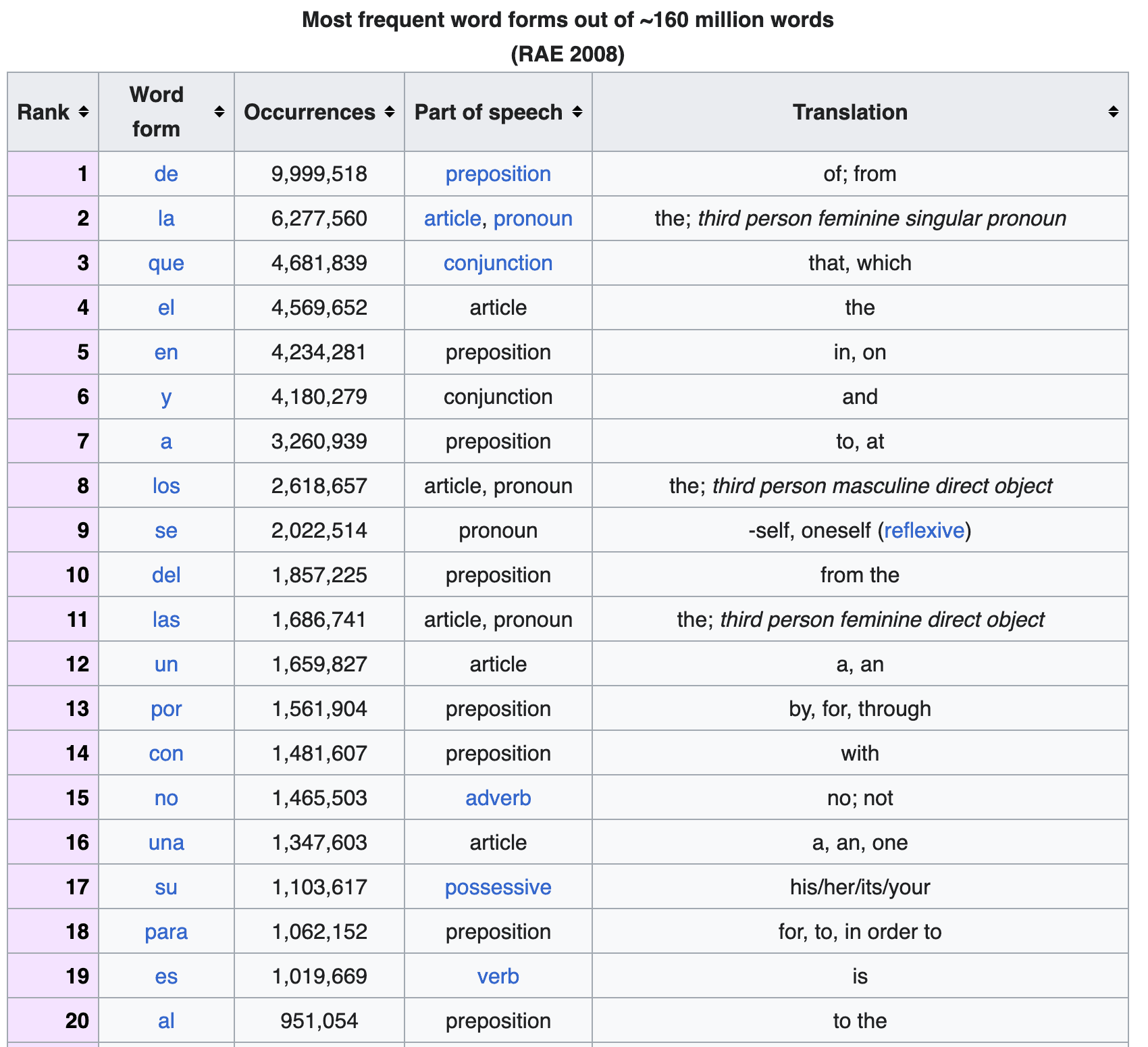This screenshot has height=1047, width=1148.
Task: Open the word form link 'de'
Action: (x=166, y=174)
